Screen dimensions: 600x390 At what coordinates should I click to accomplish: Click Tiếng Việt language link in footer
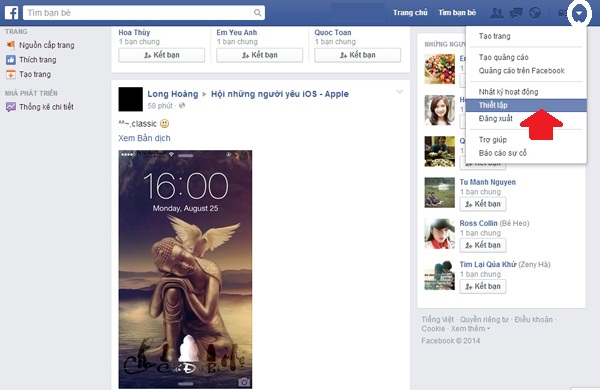tap(438, 320)
